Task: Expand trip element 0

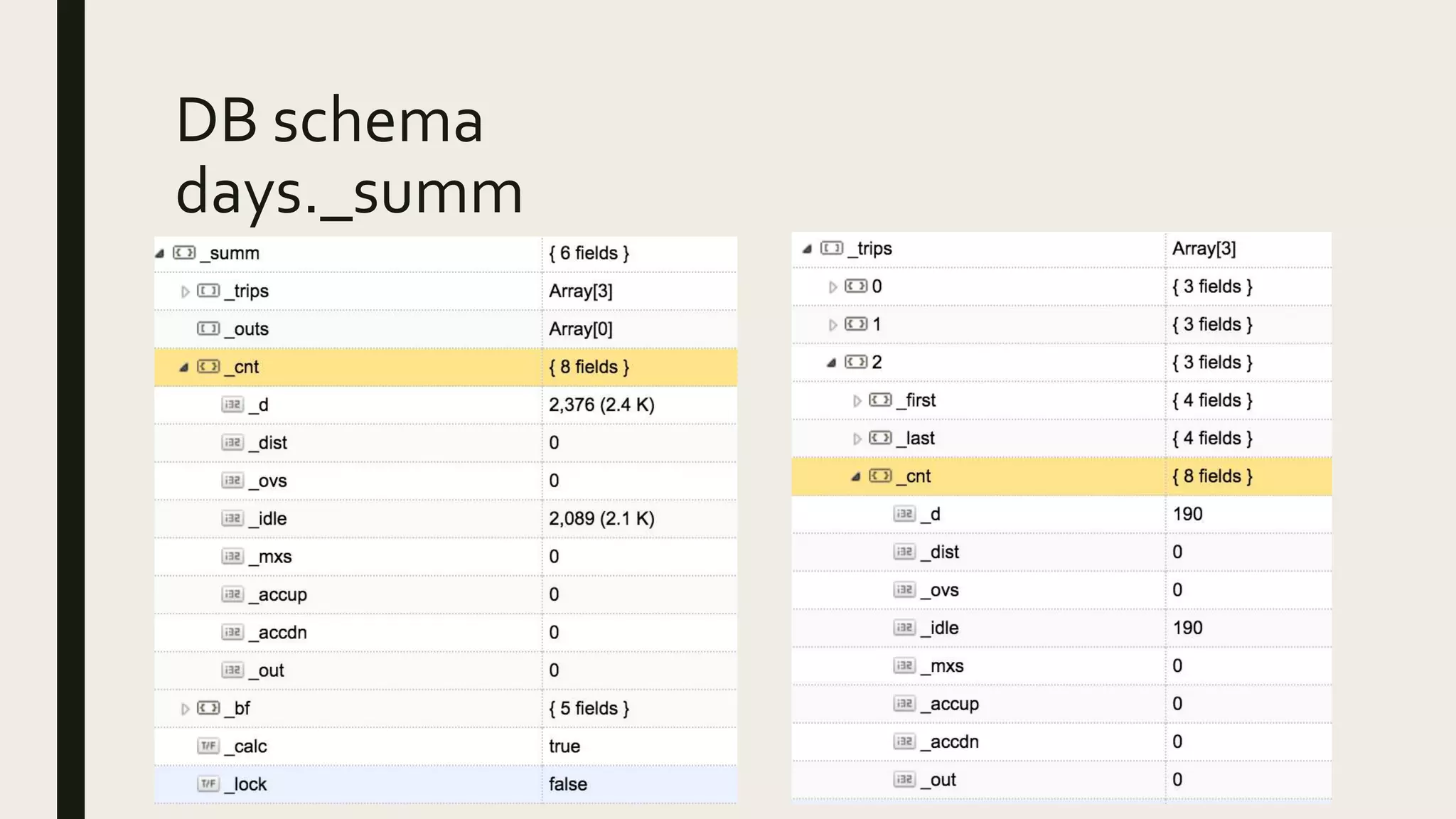Action: pyautogui.click(x=833, y=287)
